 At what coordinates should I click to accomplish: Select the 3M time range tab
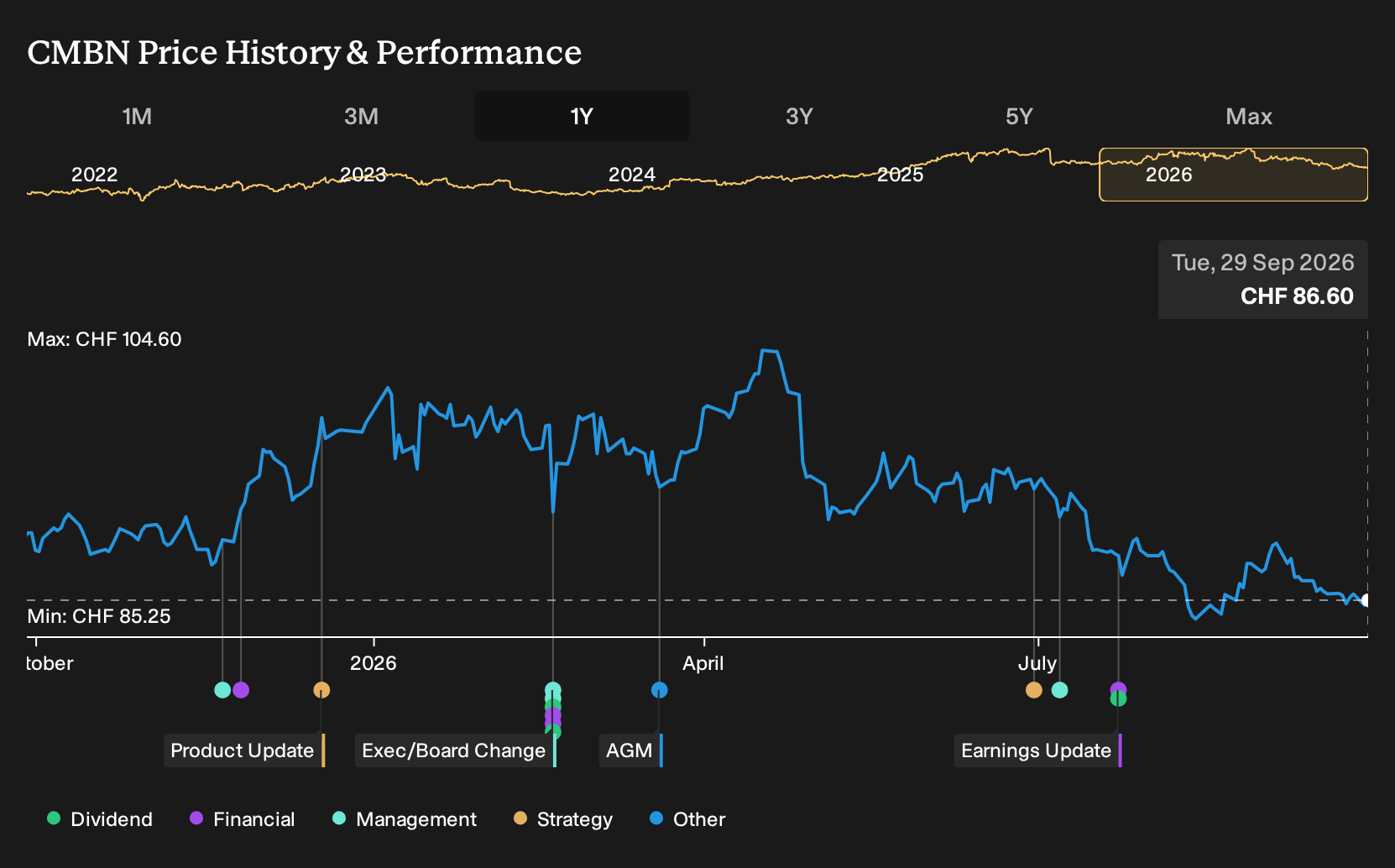361,116
